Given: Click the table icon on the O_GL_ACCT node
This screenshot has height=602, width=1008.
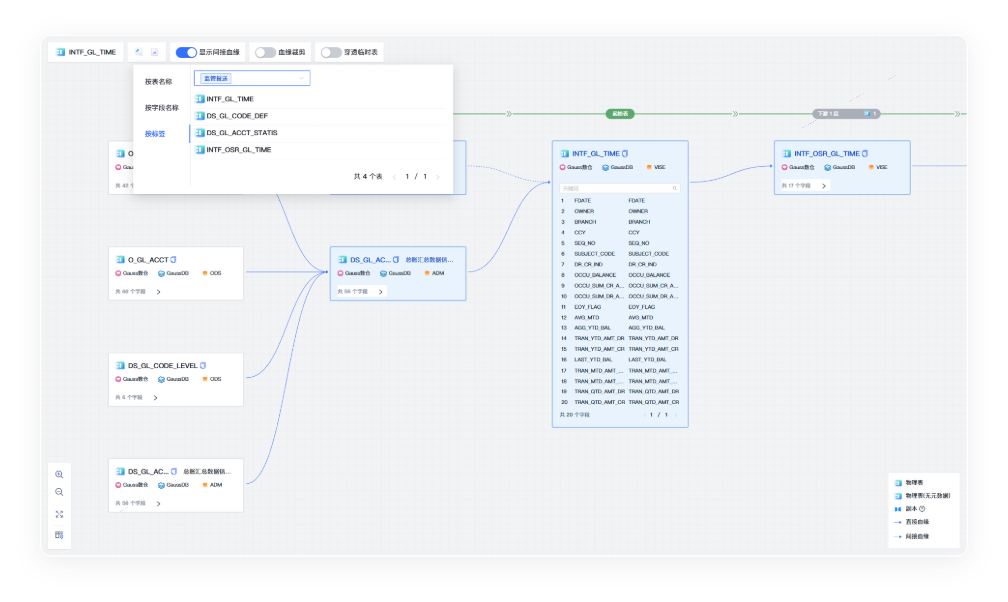Looking at the screenshot, I should [x=120, y=260].
